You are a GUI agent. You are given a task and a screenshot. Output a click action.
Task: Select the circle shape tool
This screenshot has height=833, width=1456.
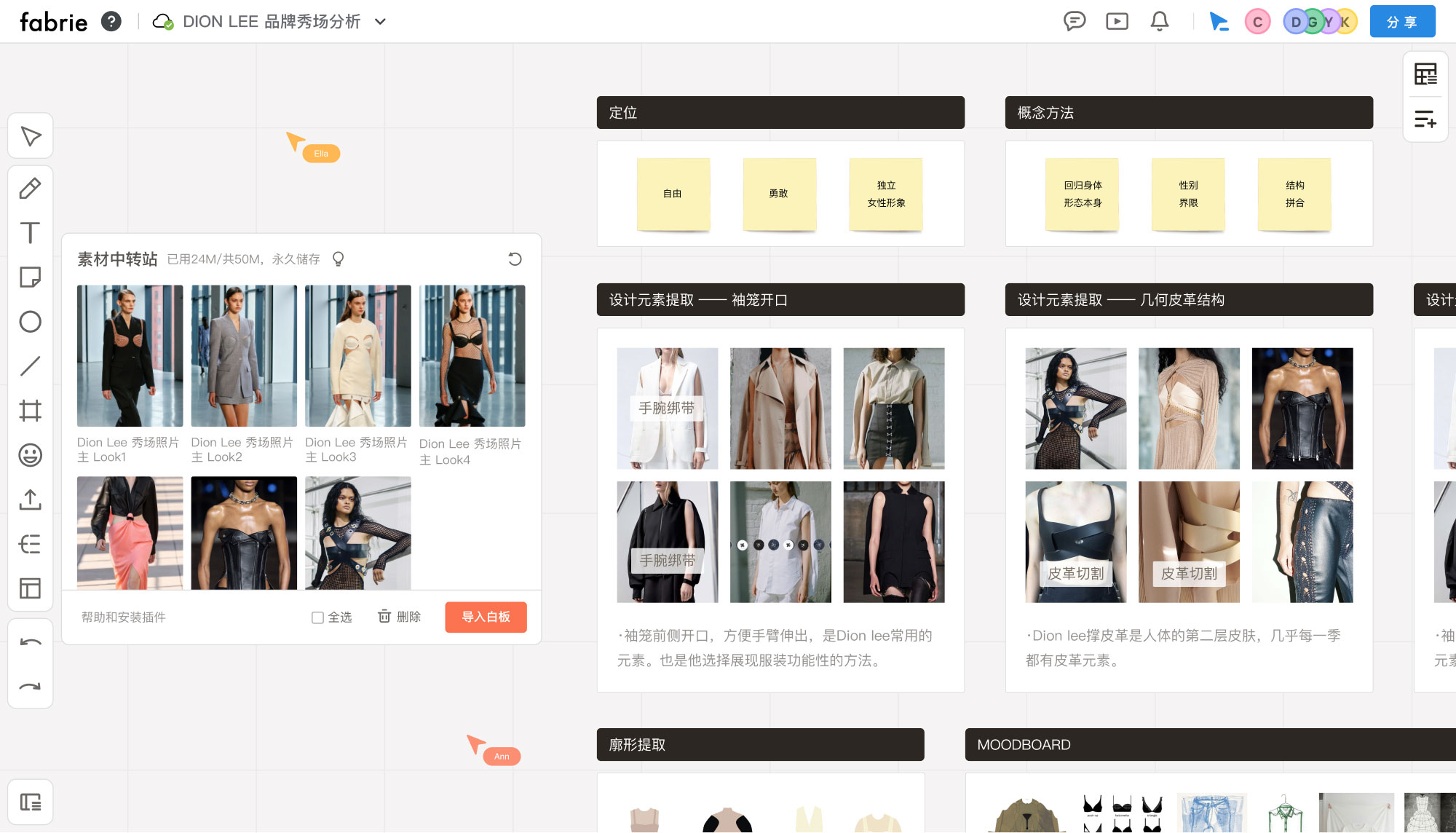coord(30,322)
